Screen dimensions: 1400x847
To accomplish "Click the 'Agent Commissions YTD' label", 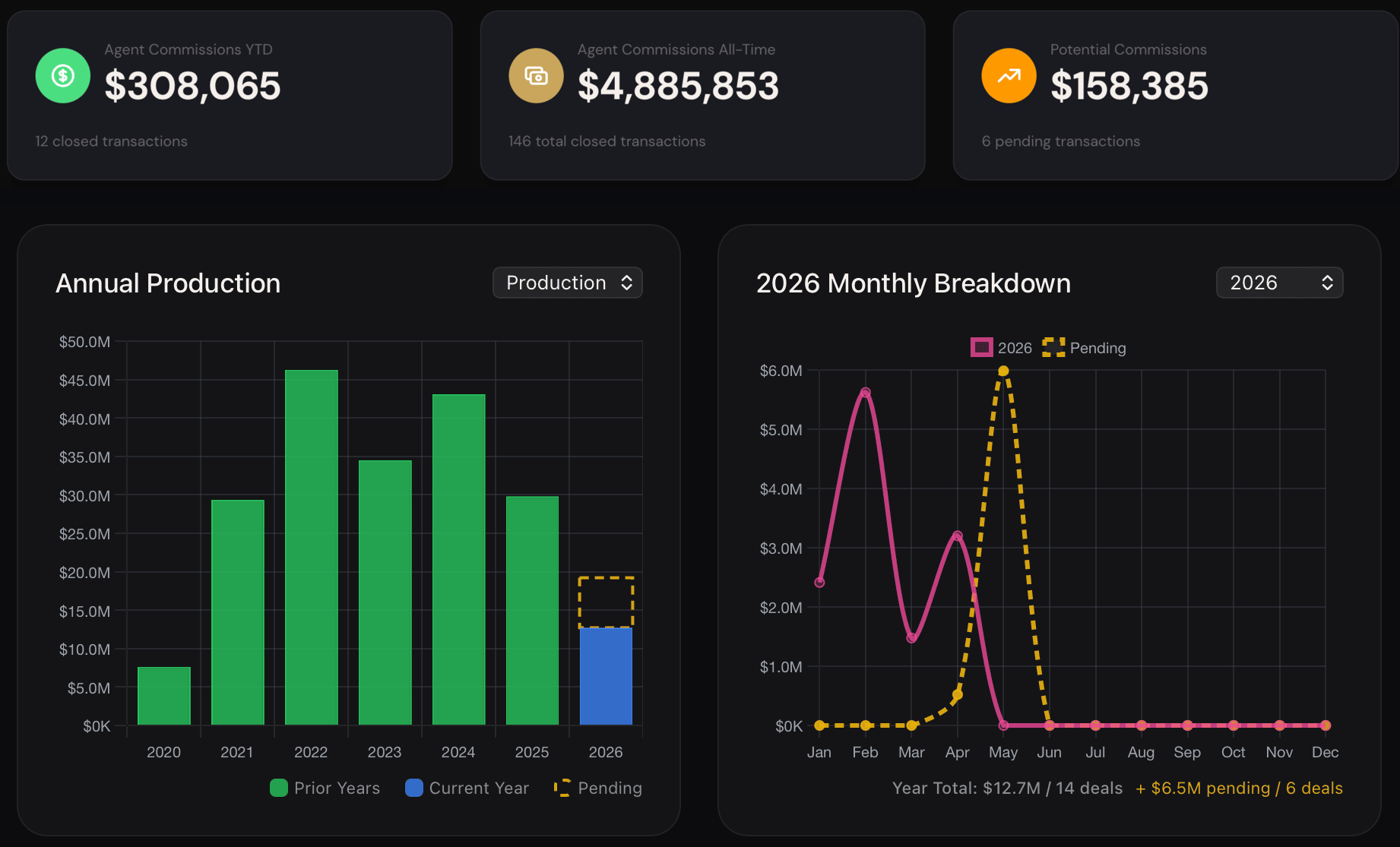I will (x=188, y=49).
